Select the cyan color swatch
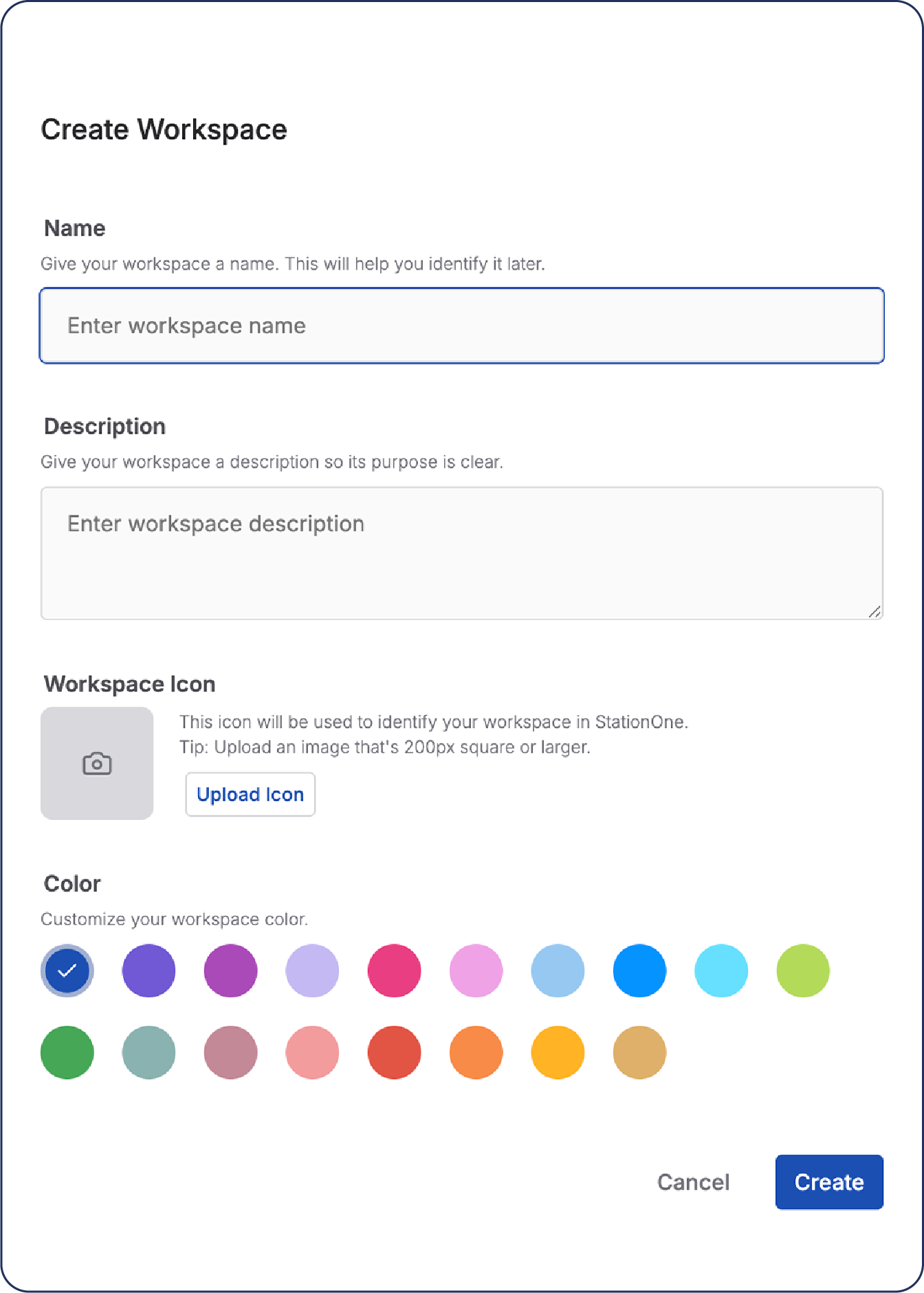 pos(720,971)
